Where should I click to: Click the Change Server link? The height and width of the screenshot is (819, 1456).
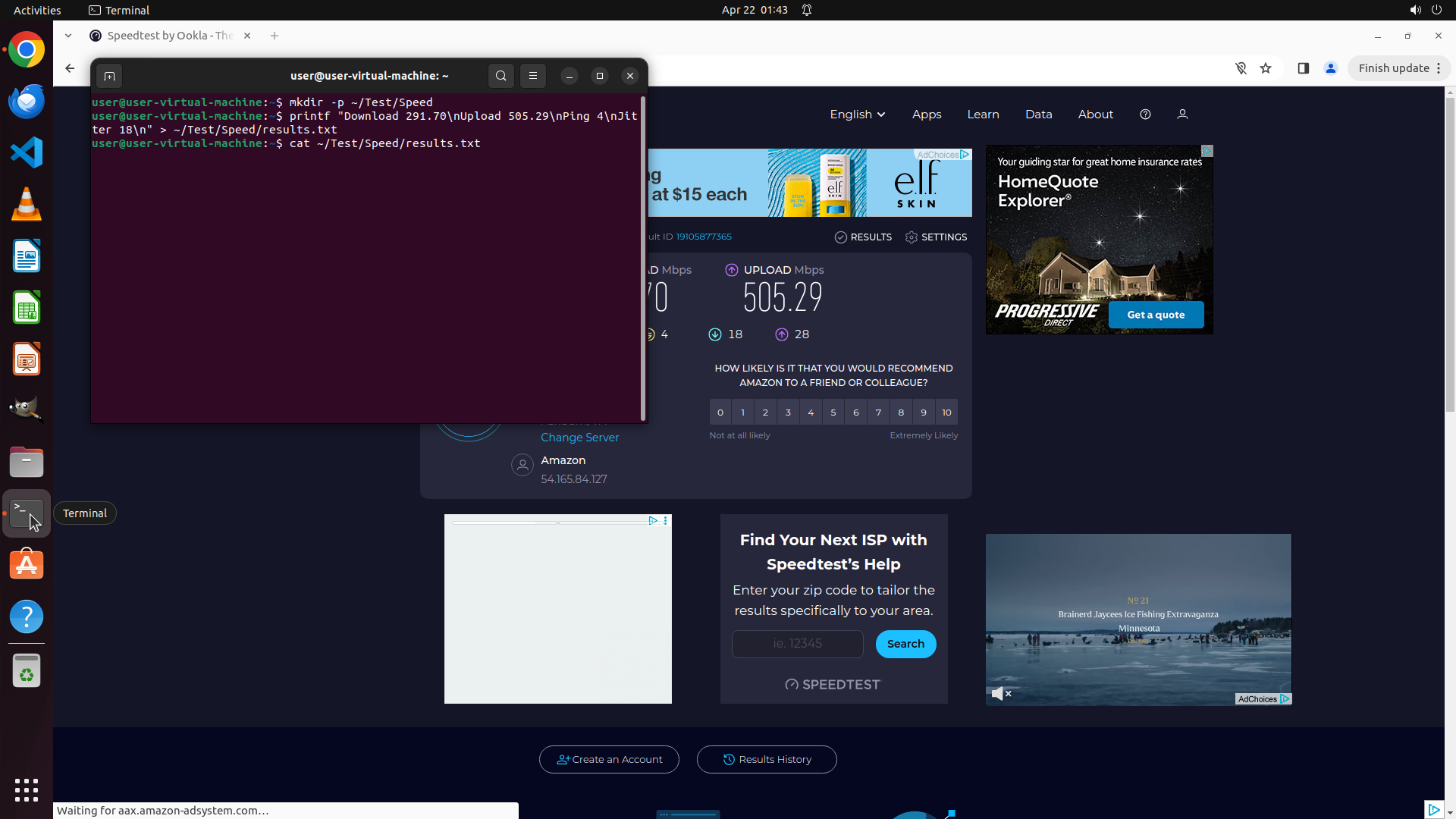(579, 438)
